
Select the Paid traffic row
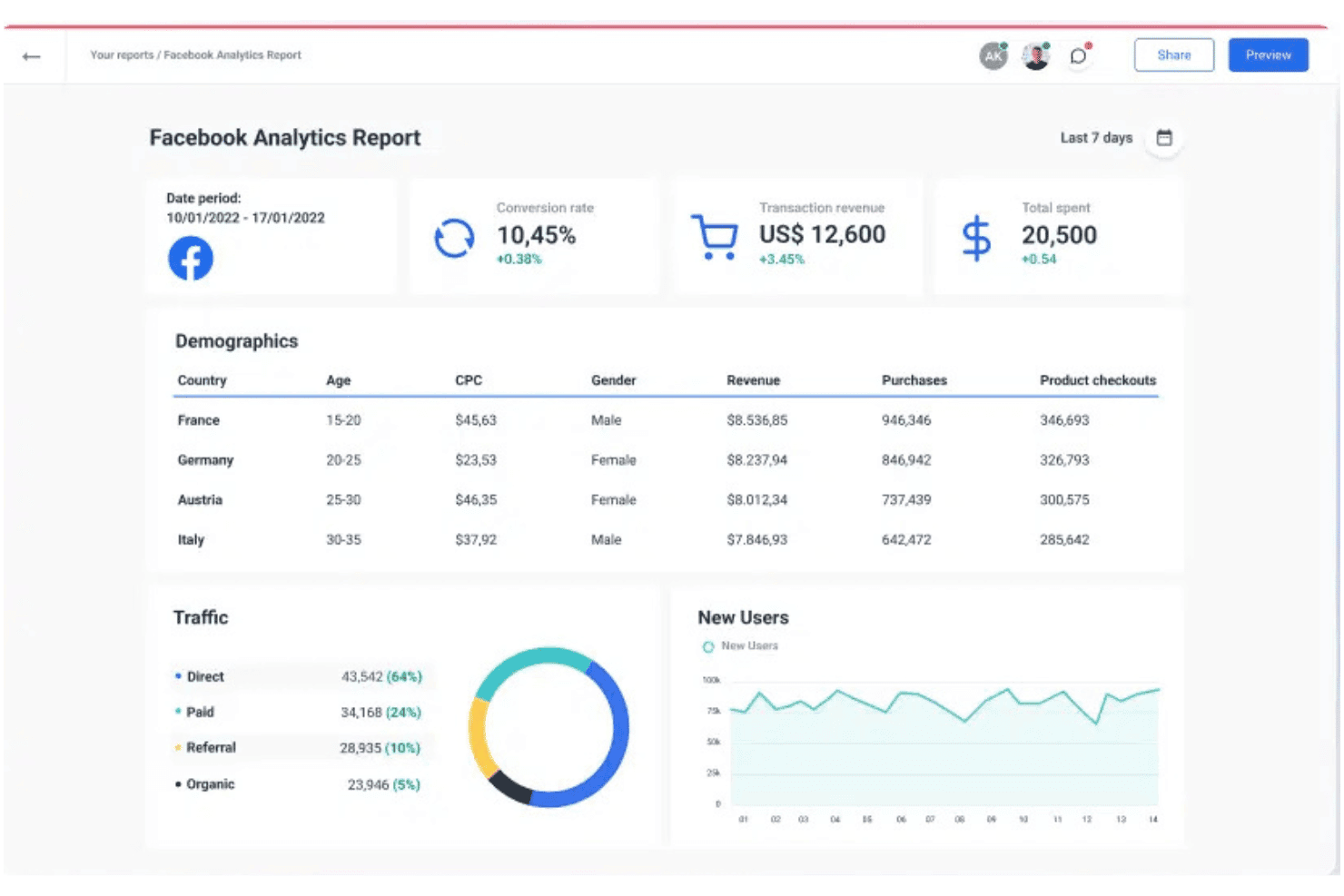[299, 713]
